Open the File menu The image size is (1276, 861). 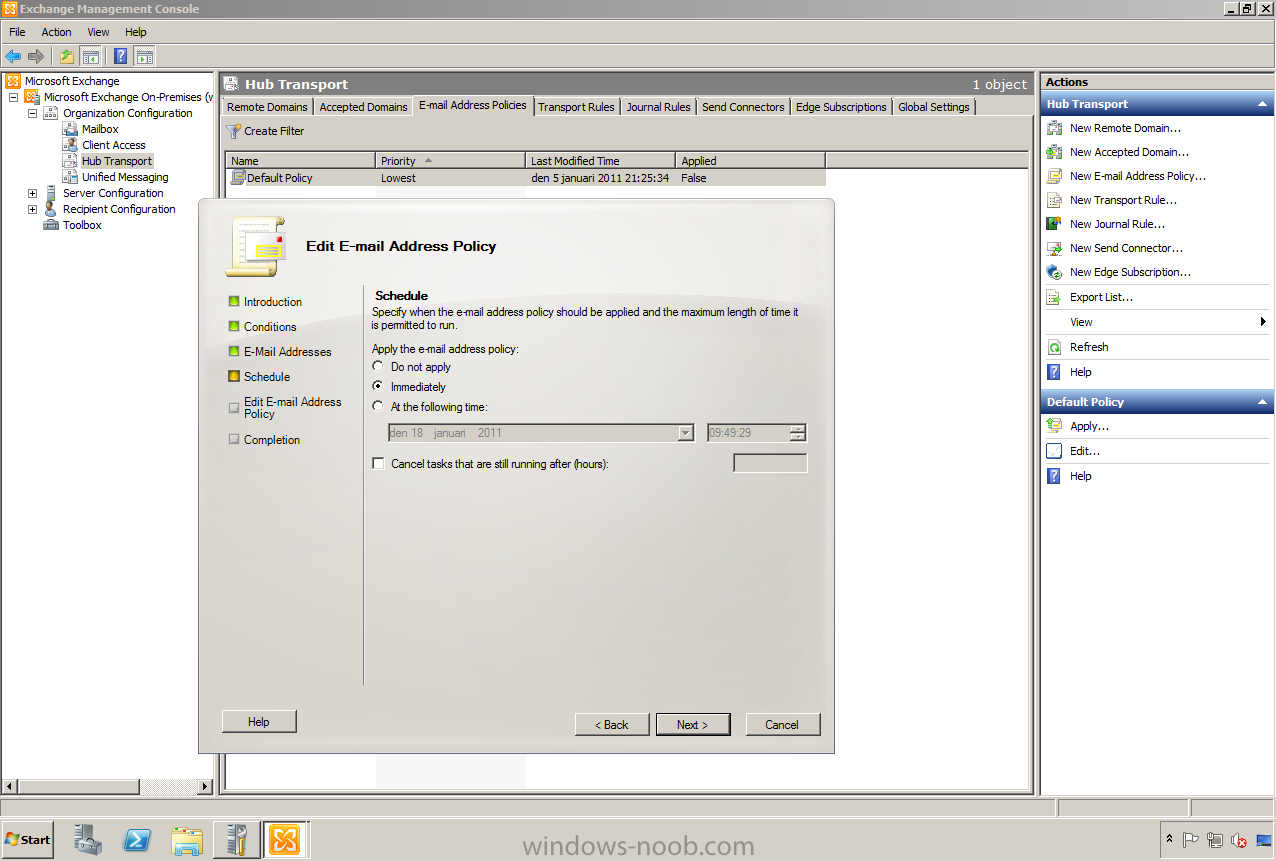pyautogui.click(x=17, y=32)
